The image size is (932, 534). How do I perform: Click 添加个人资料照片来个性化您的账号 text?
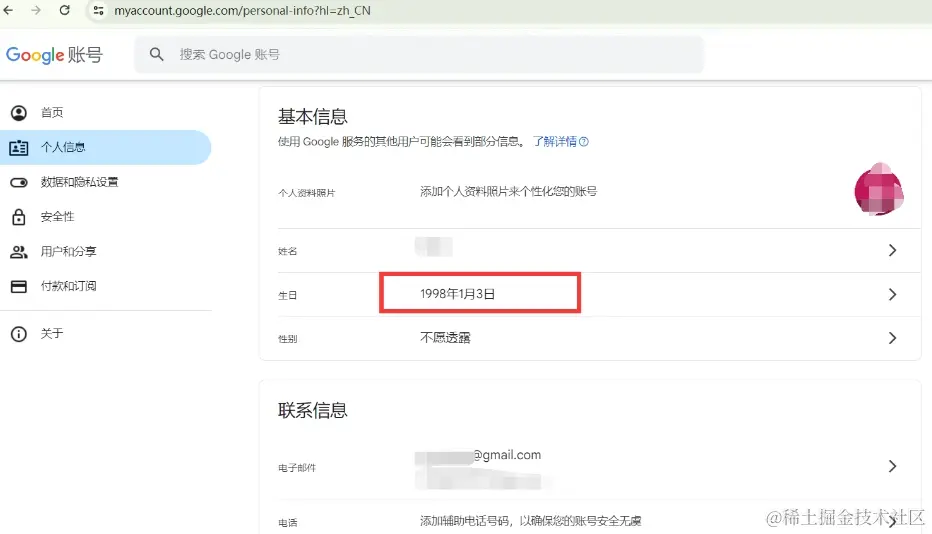coord(509,191)
